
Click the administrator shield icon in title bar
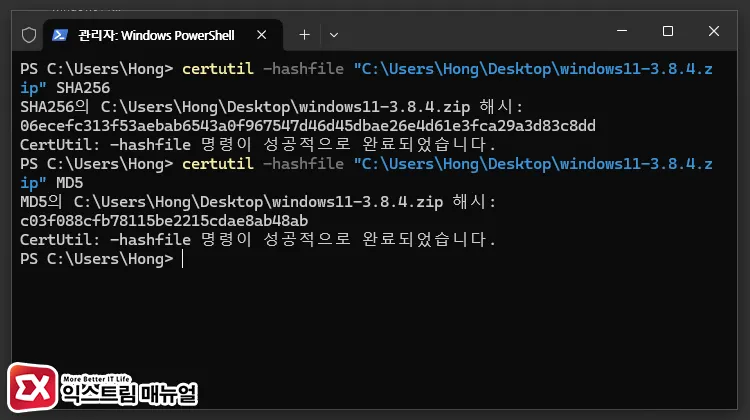29,35
